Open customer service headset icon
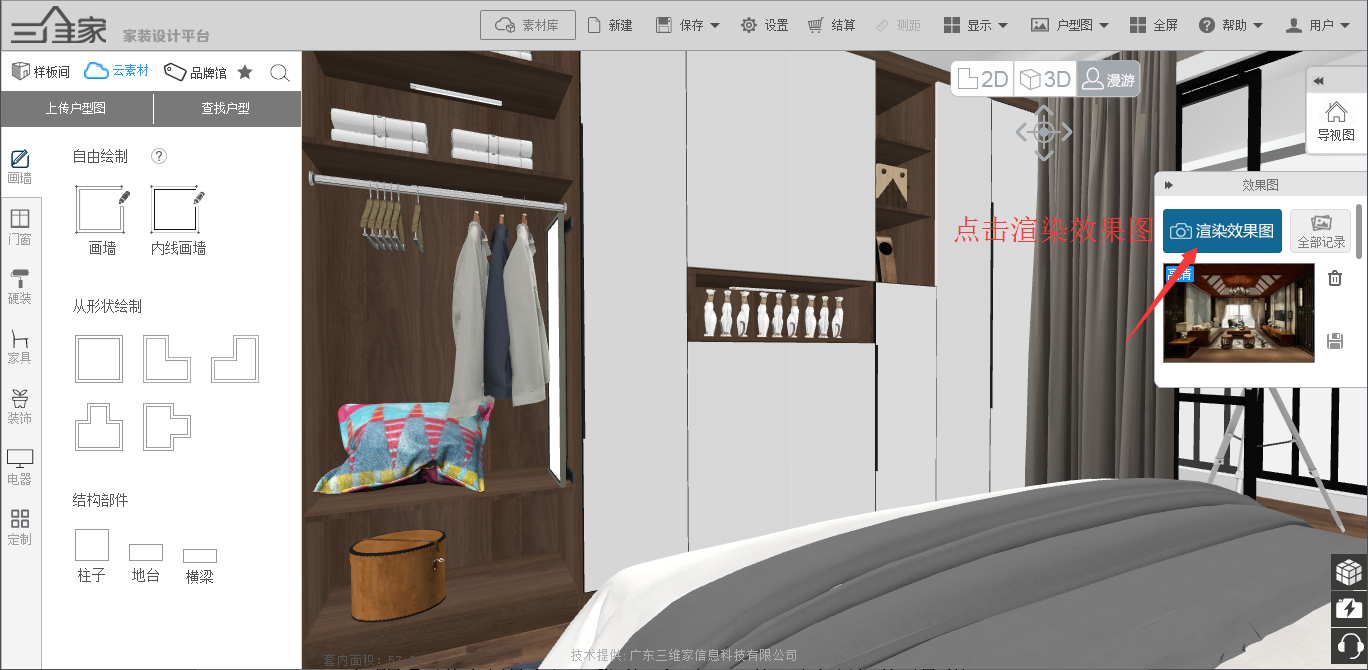Screen dimensions: 1368x670 click(x=1349, y=643)
